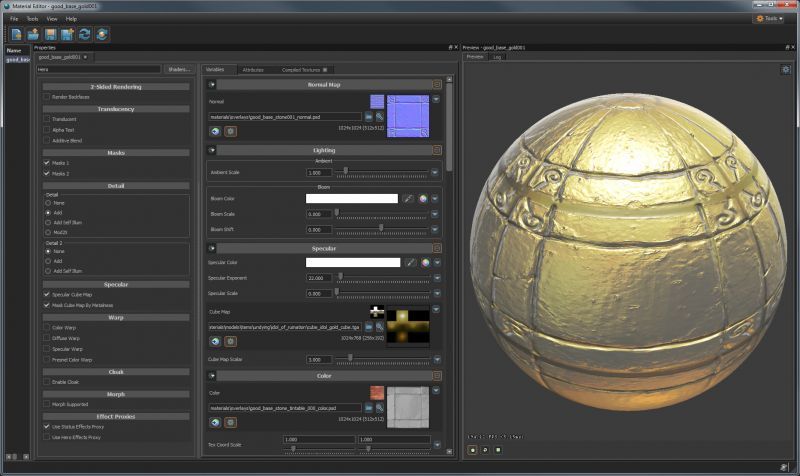This screenshot has height=476, width=800.
Task: Open the Bloom Color eyedropper tool
Action: click(x=409, y=199)
